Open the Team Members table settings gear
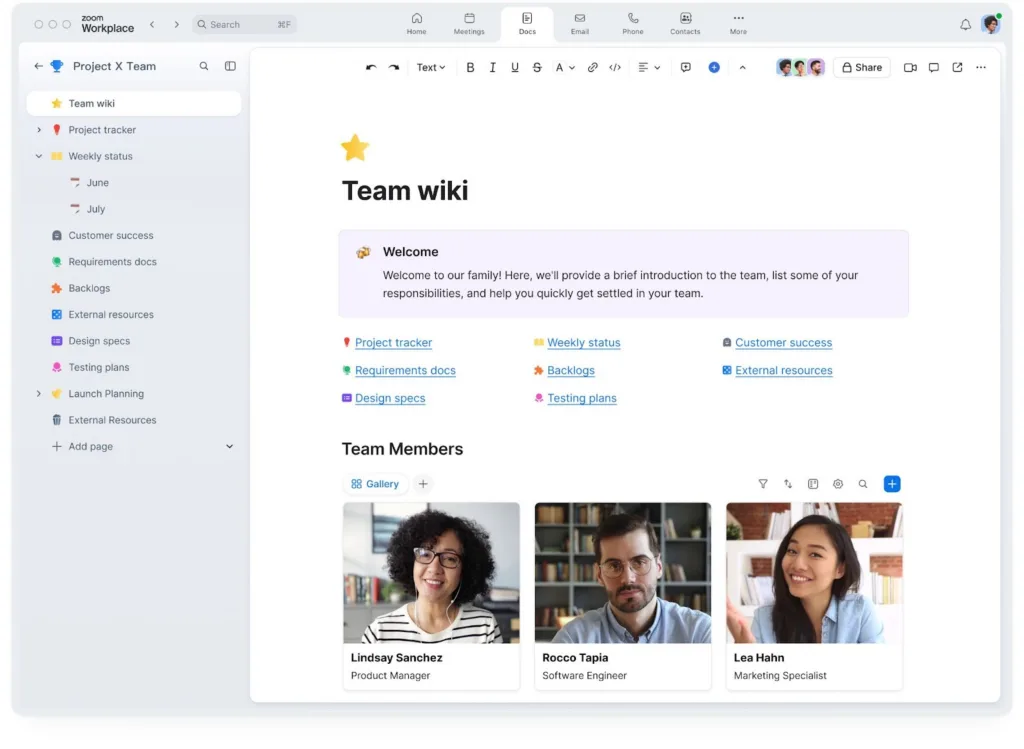This screenshot has width=1024, height=749. coord(838,483)
